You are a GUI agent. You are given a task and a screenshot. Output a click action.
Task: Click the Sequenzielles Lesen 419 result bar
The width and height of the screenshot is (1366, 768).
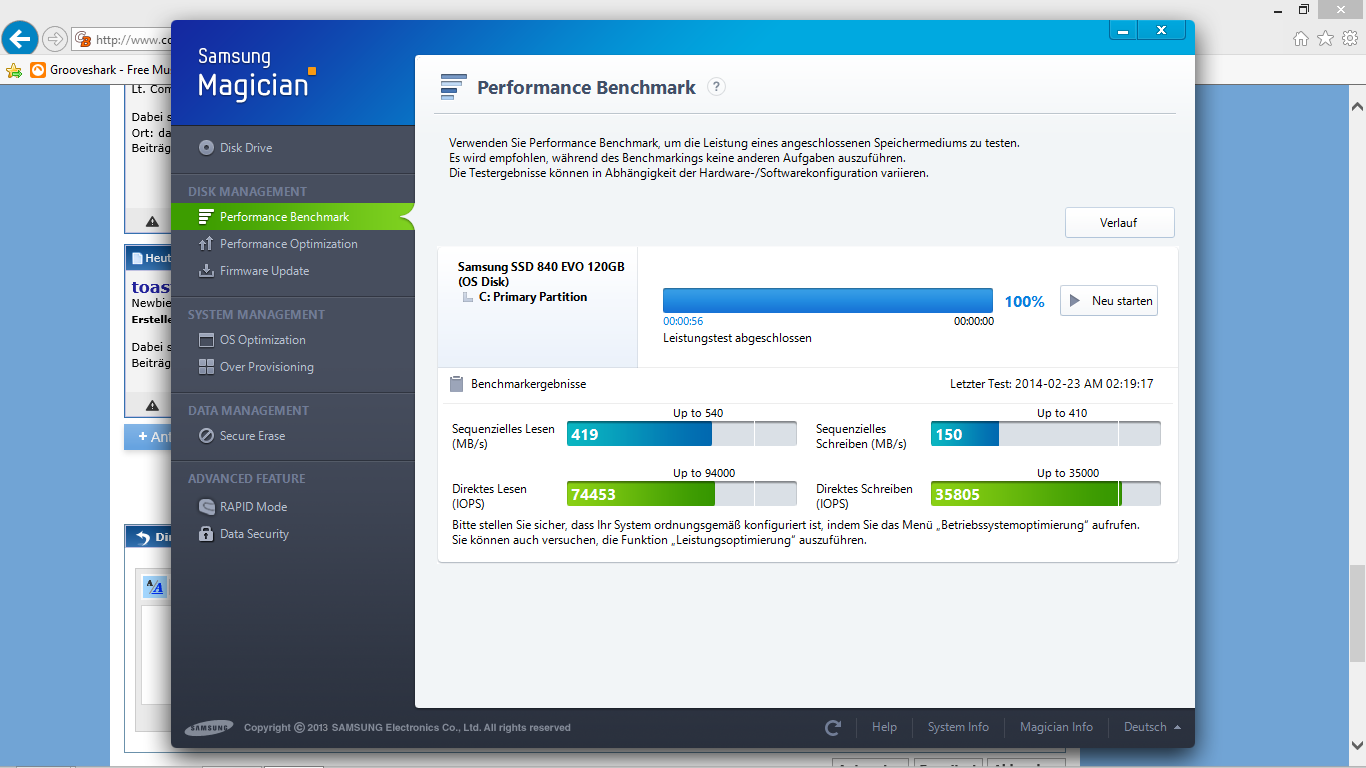click(681, 433)
